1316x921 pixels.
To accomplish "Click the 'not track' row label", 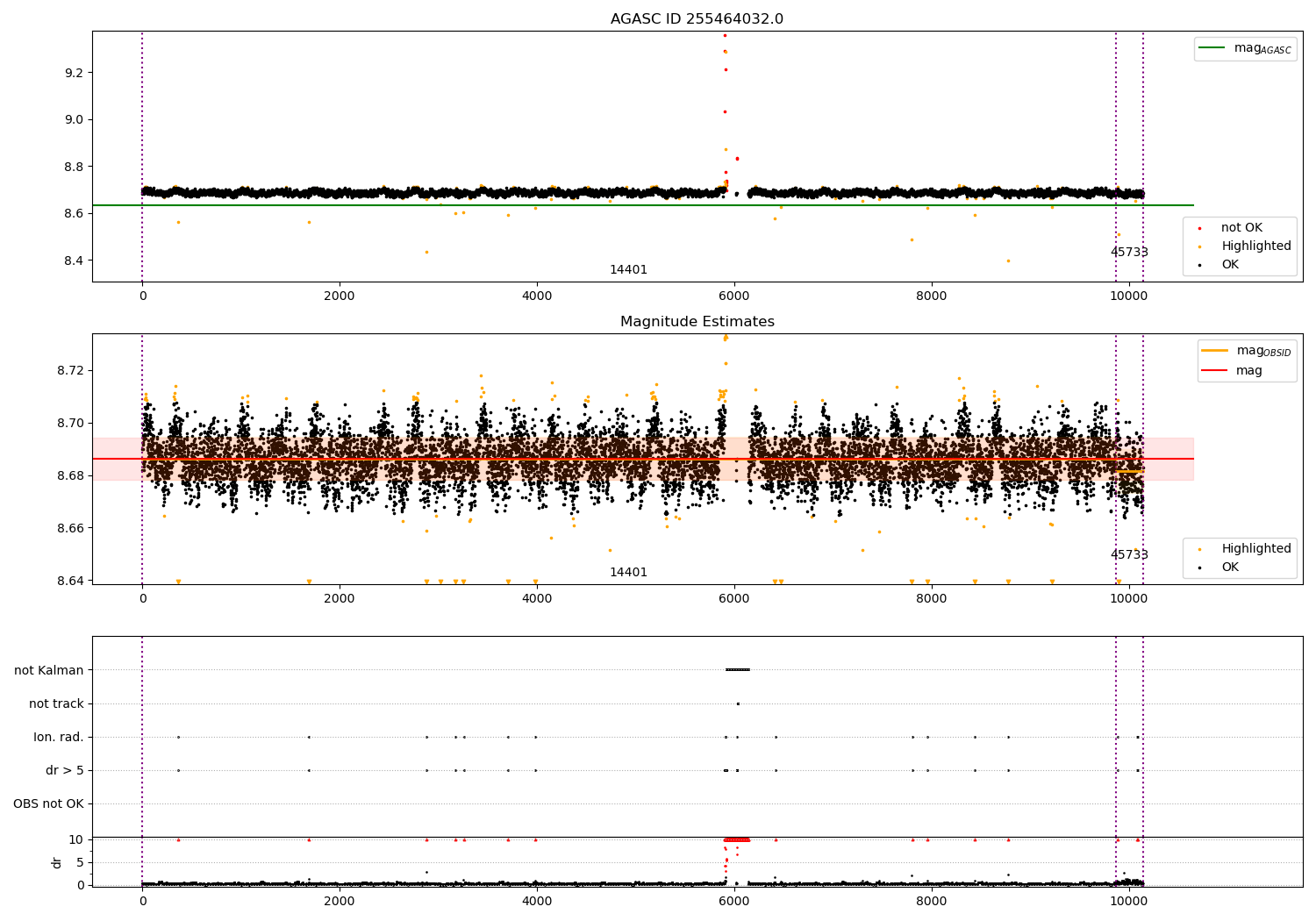I will point(56,703).
